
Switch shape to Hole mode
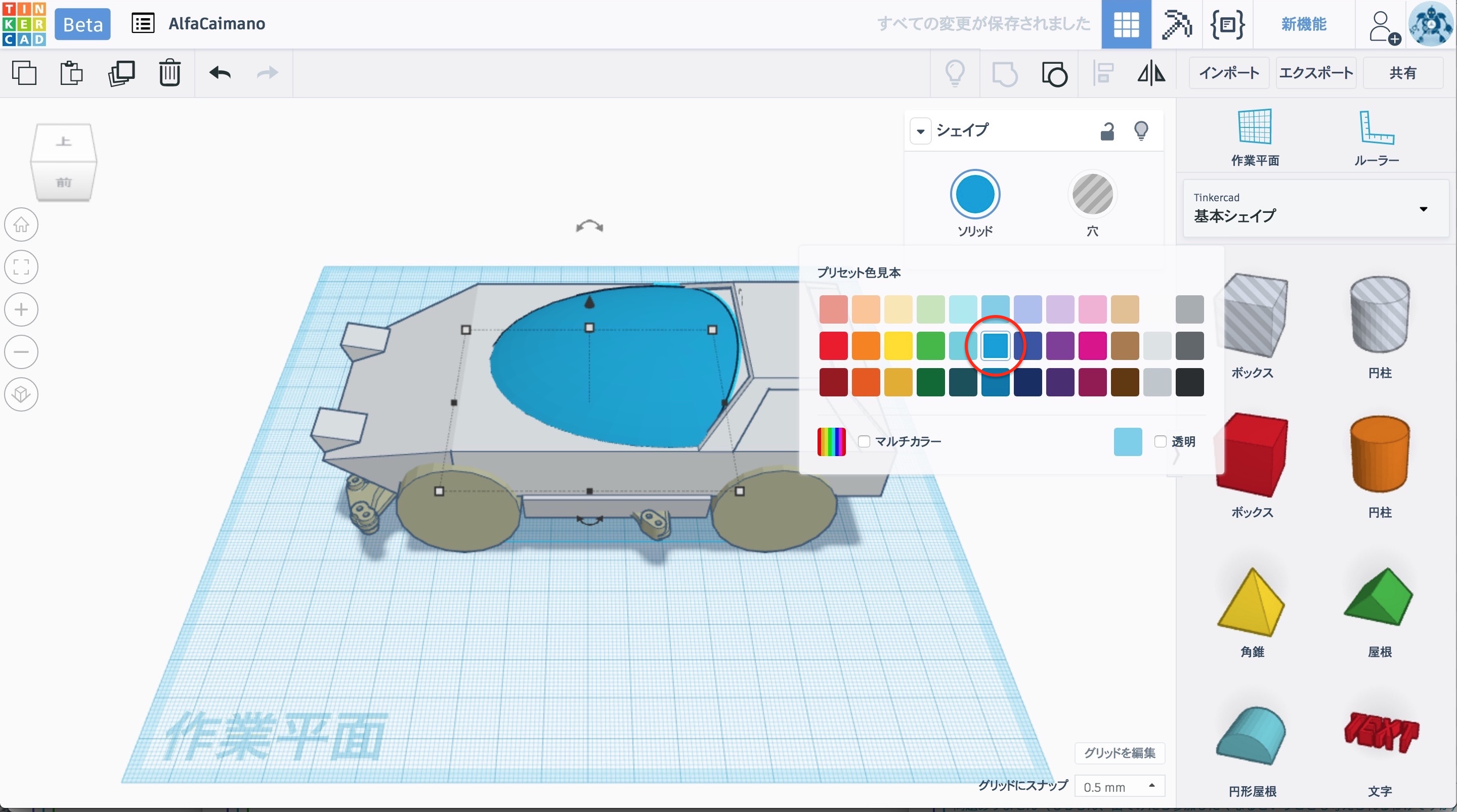point(1092,195)
